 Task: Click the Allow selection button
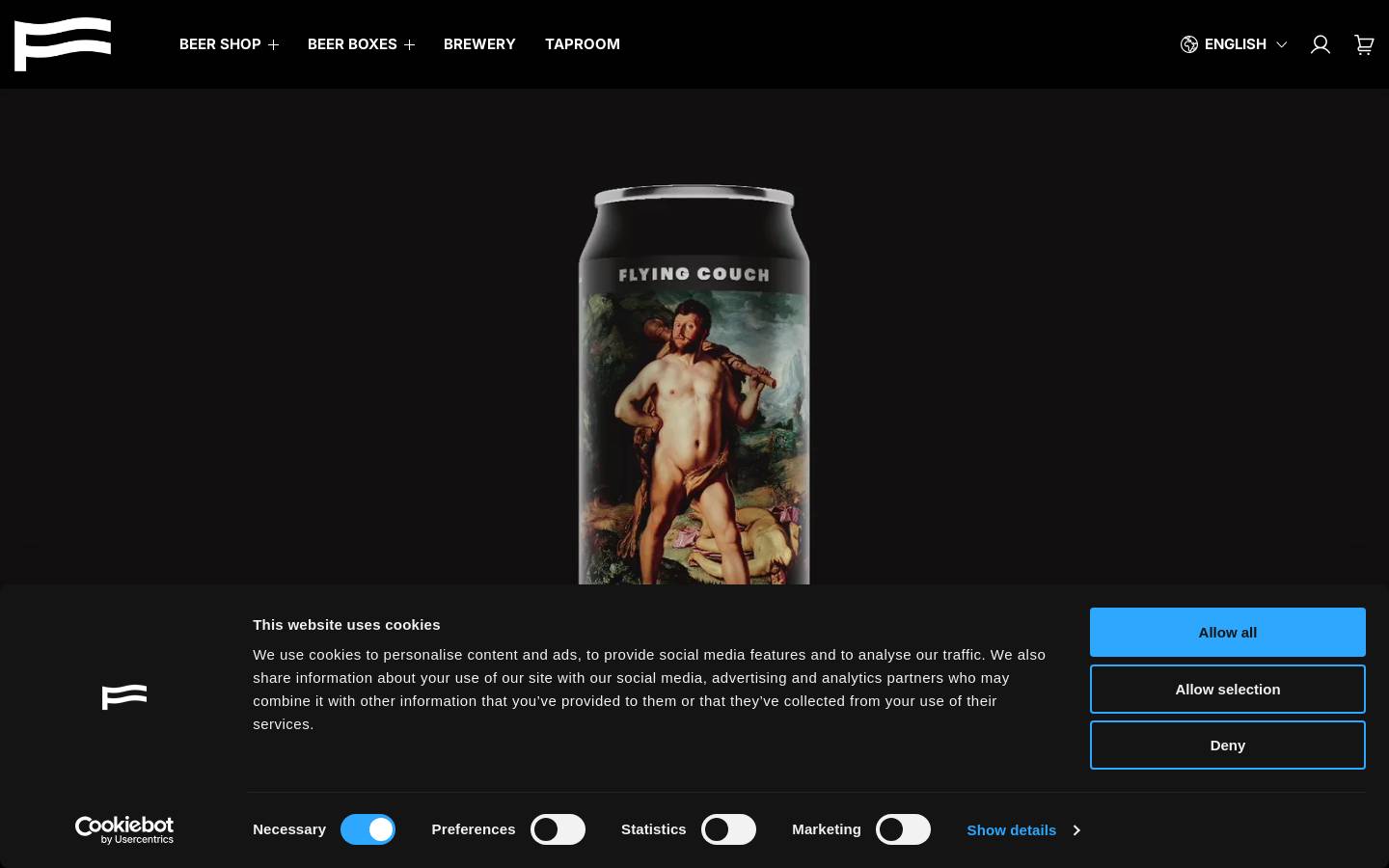(1228, 689)
